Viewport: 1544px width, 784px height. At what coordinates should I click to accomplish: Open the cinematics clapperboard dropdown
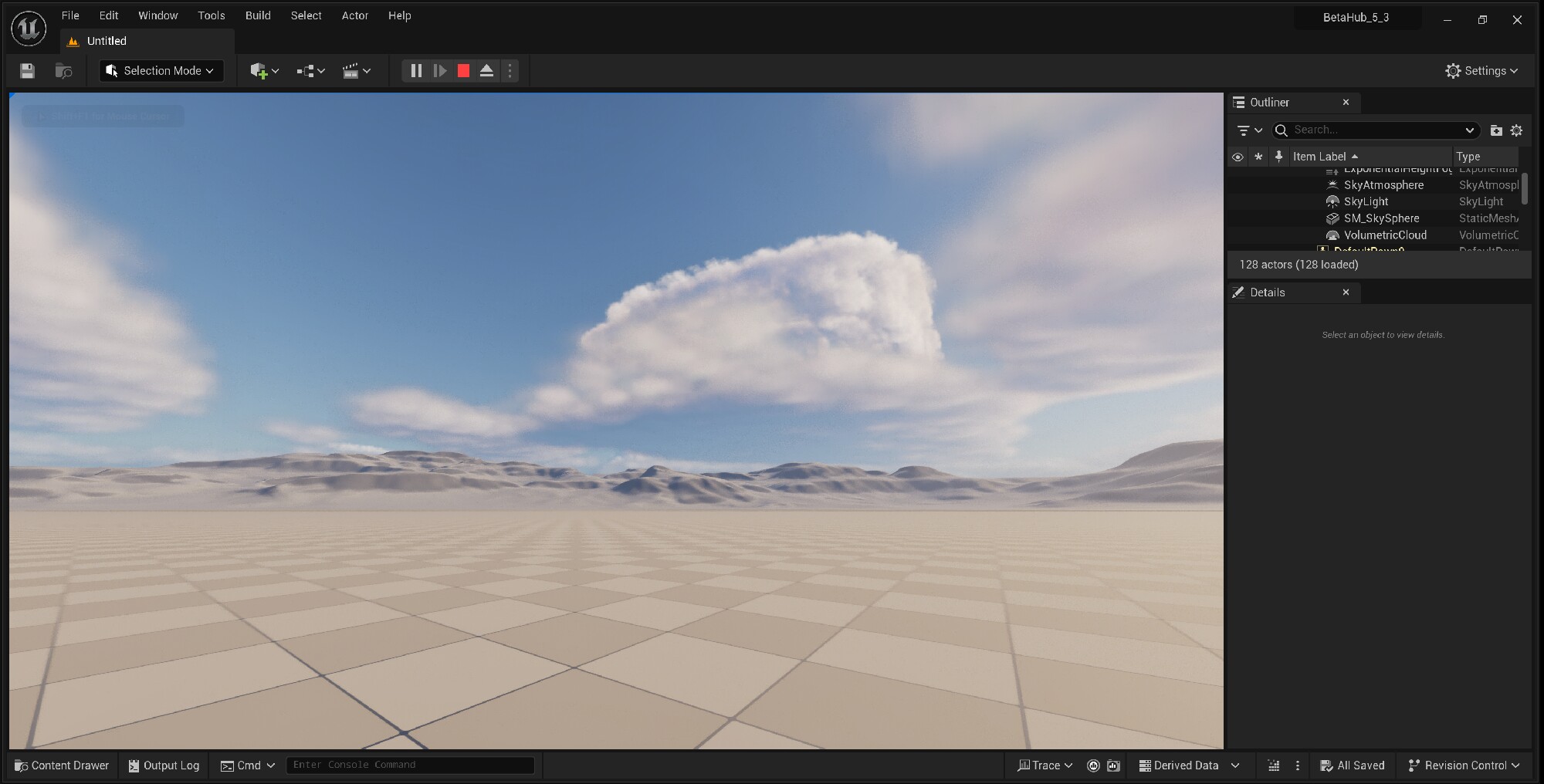click(x=356, y=71)
